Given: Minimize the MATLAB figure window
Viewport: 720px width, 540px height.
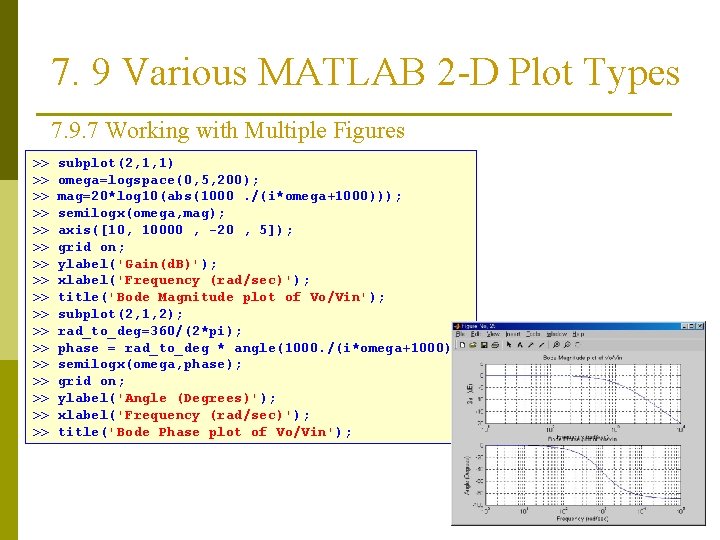Looking at the screenshot, I should click(x=684, y=326).
